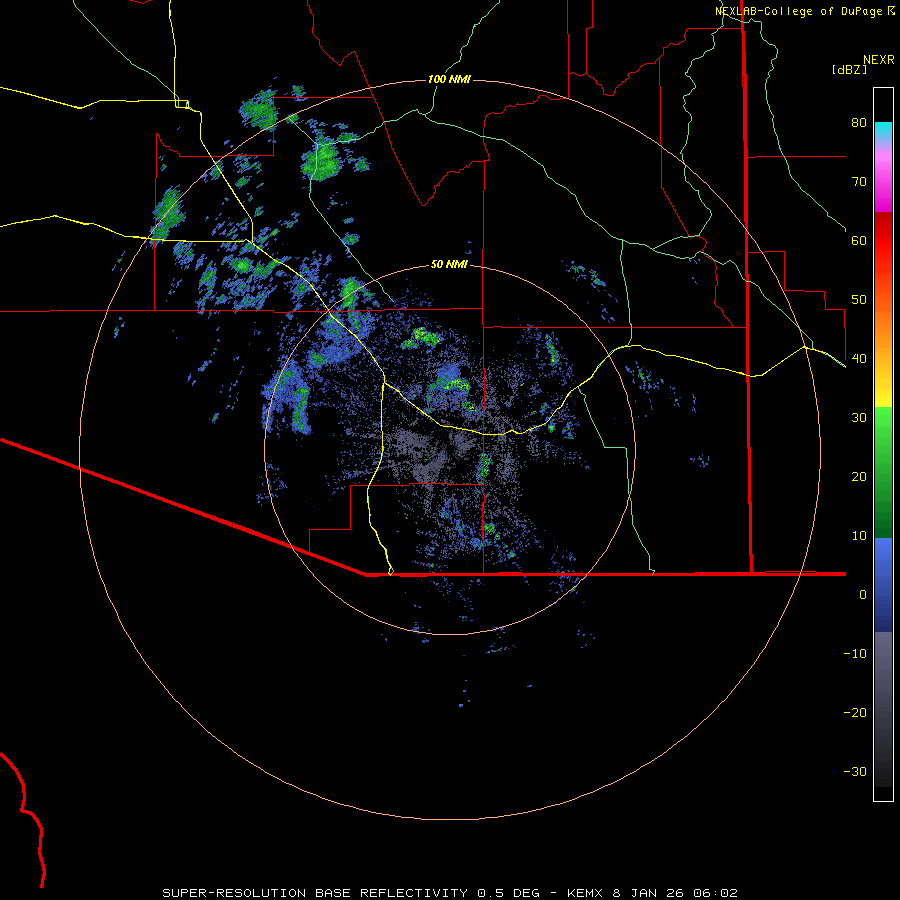Click the 30 value on dBZ scale

[859, 418]
